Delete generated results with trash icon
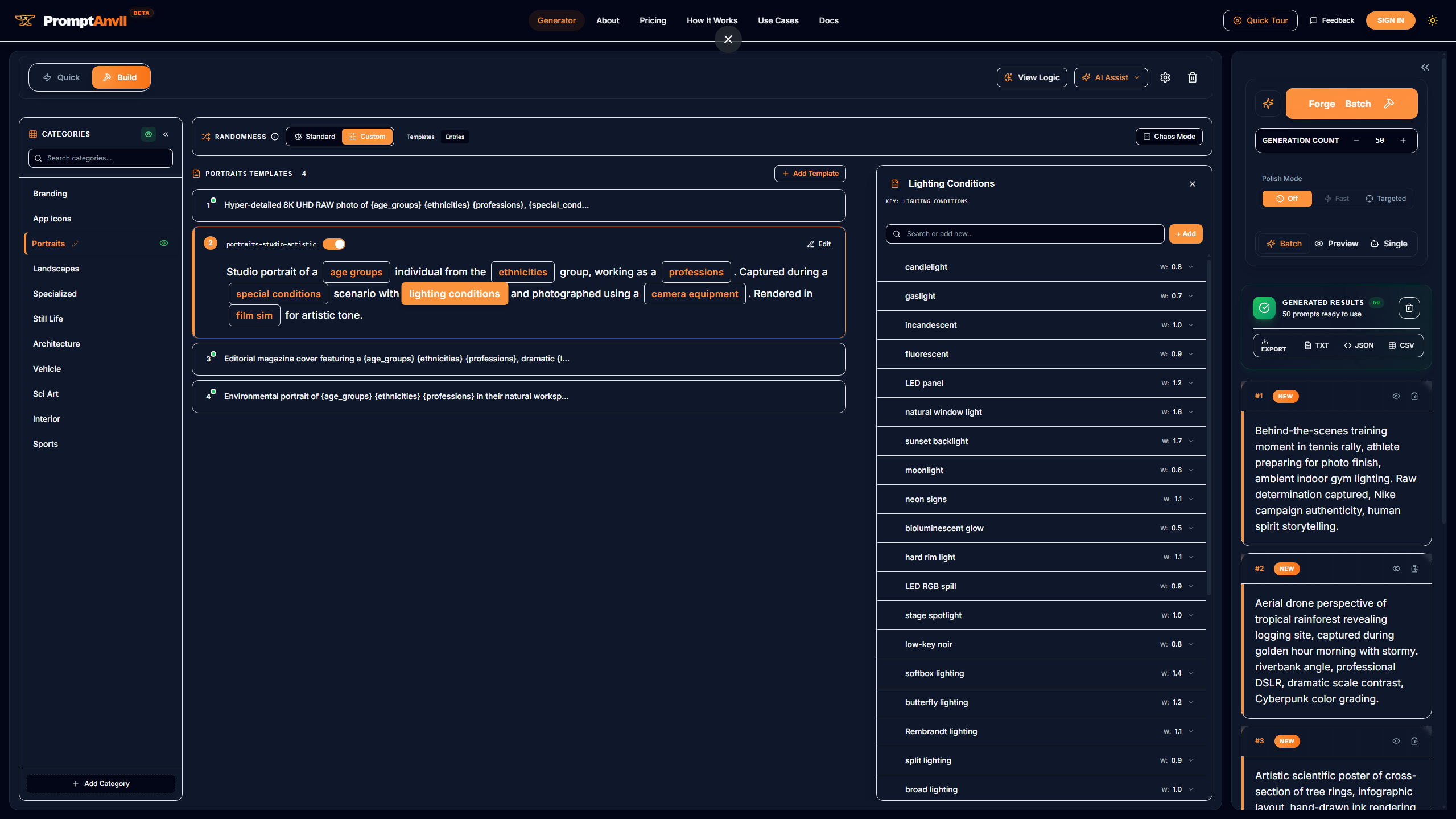This screenshot has width=1456, height=819. point(1409,308)
